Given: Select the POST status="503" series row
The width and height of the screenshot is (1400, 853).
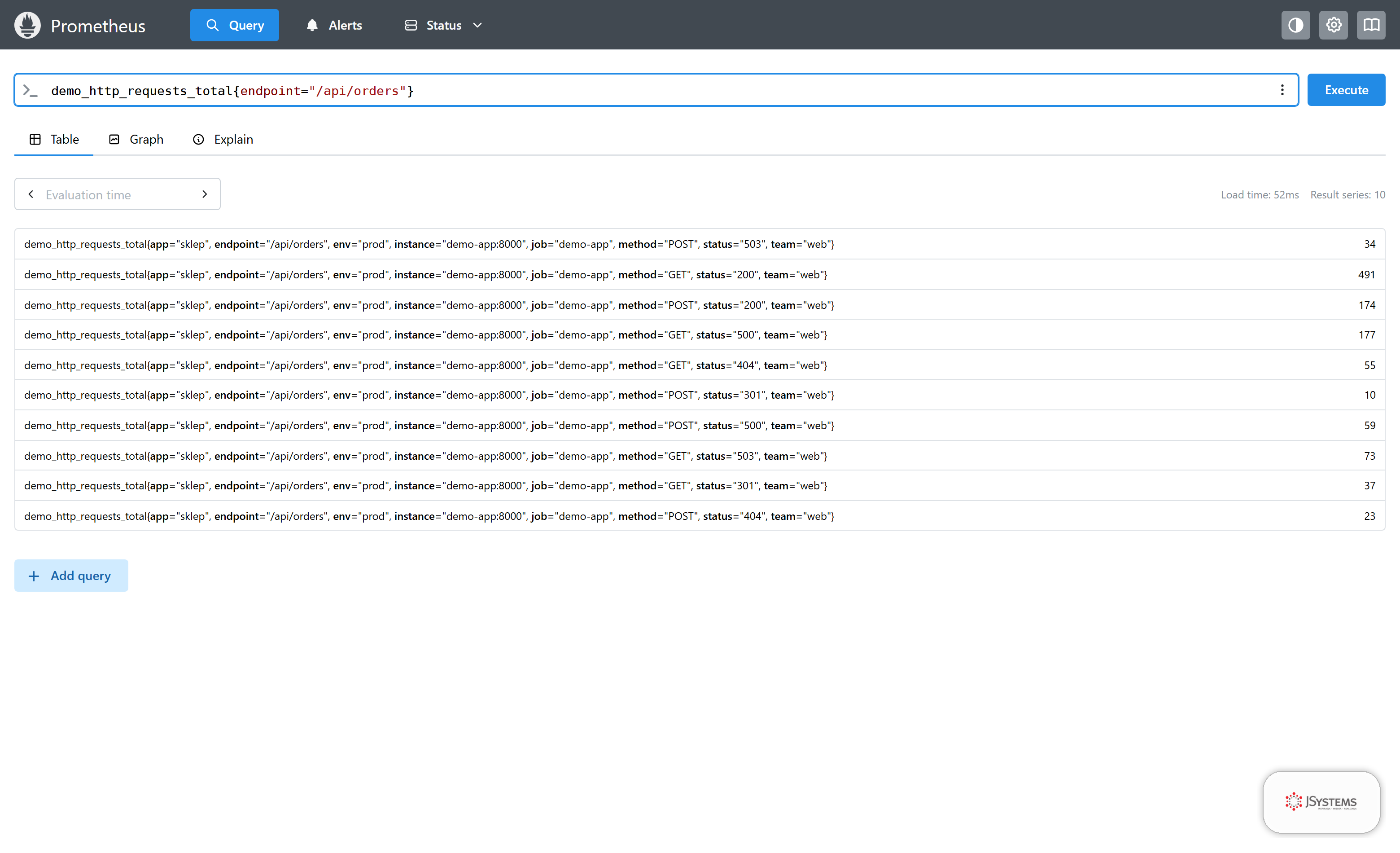Looking at the screenshot, I should point(700,244).
